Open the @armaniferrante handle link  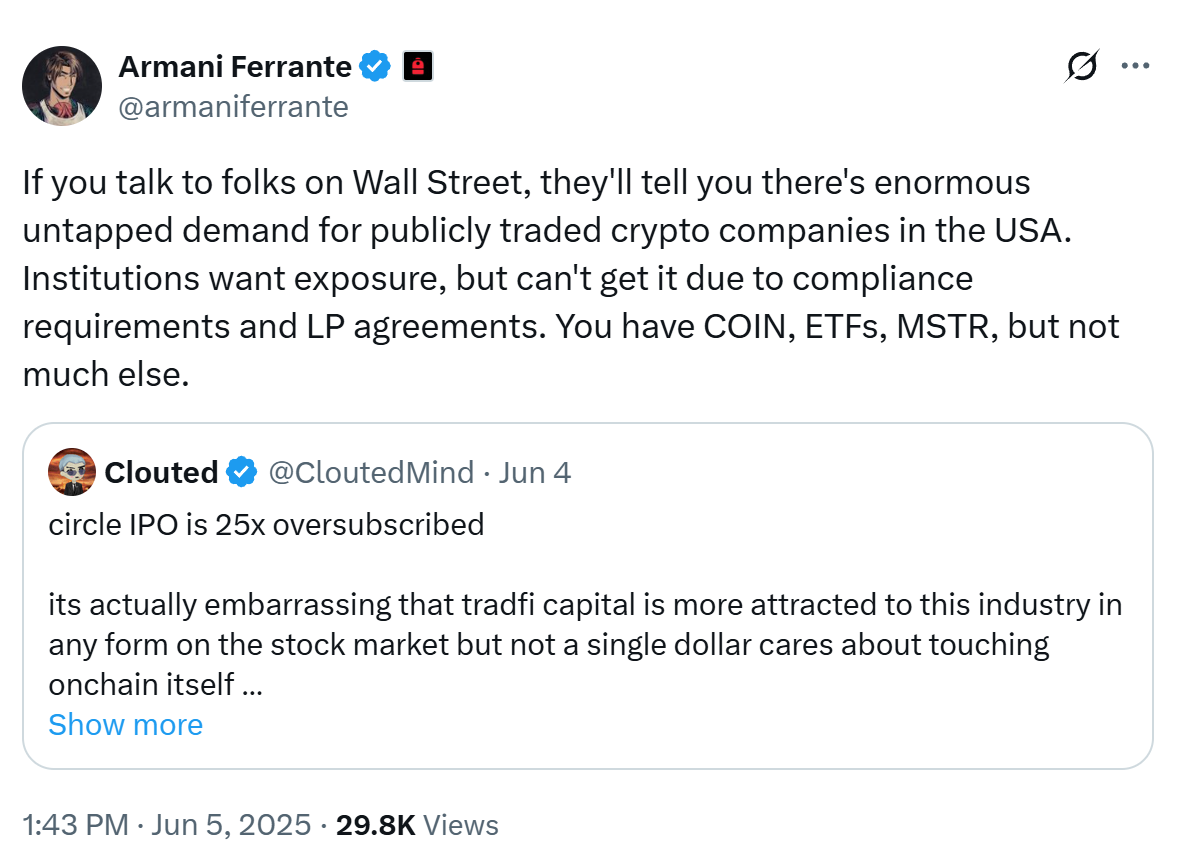point(233,106)
